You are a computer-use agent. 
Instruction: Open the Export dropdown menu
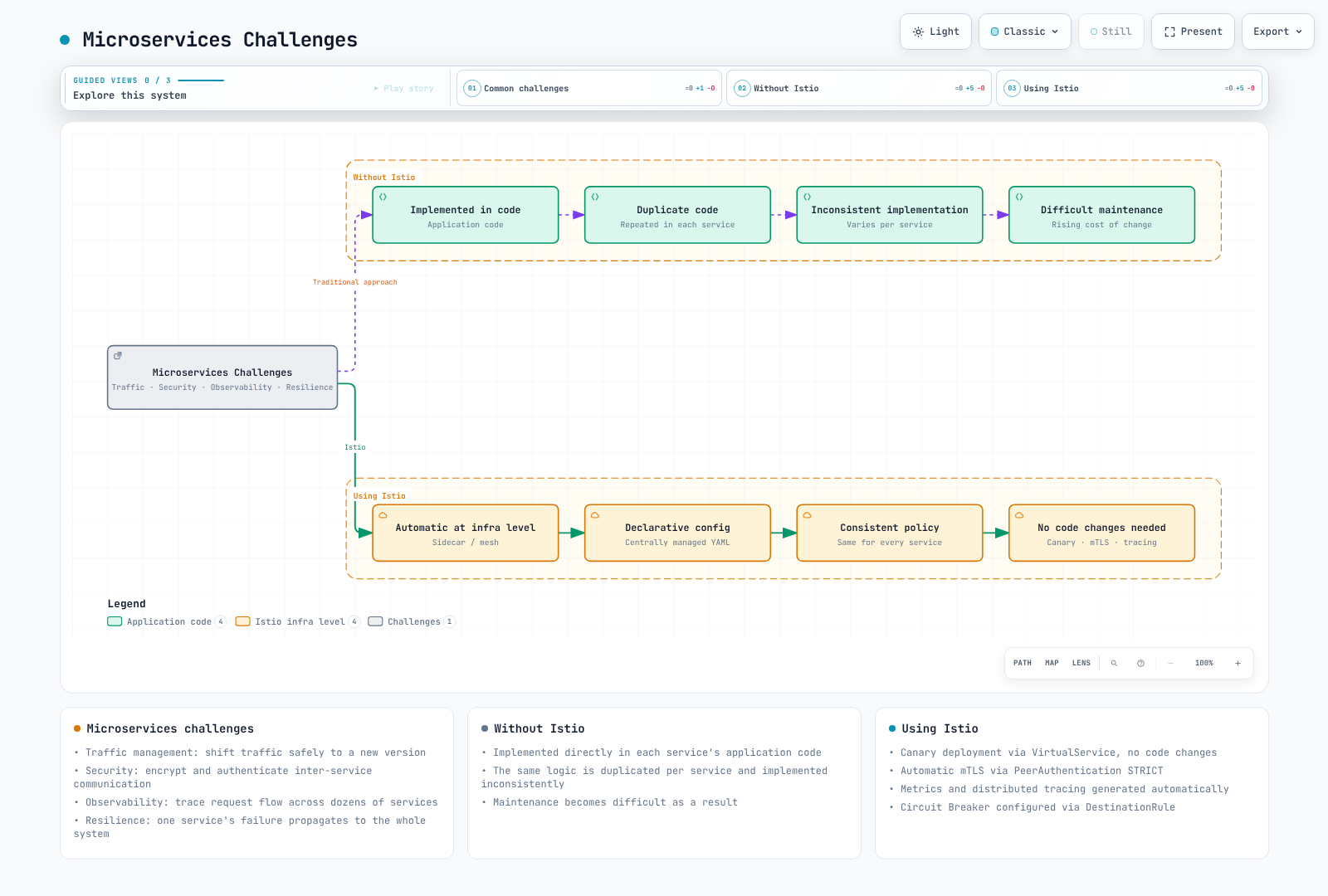pyautogui.click(x=1278, y=32)
